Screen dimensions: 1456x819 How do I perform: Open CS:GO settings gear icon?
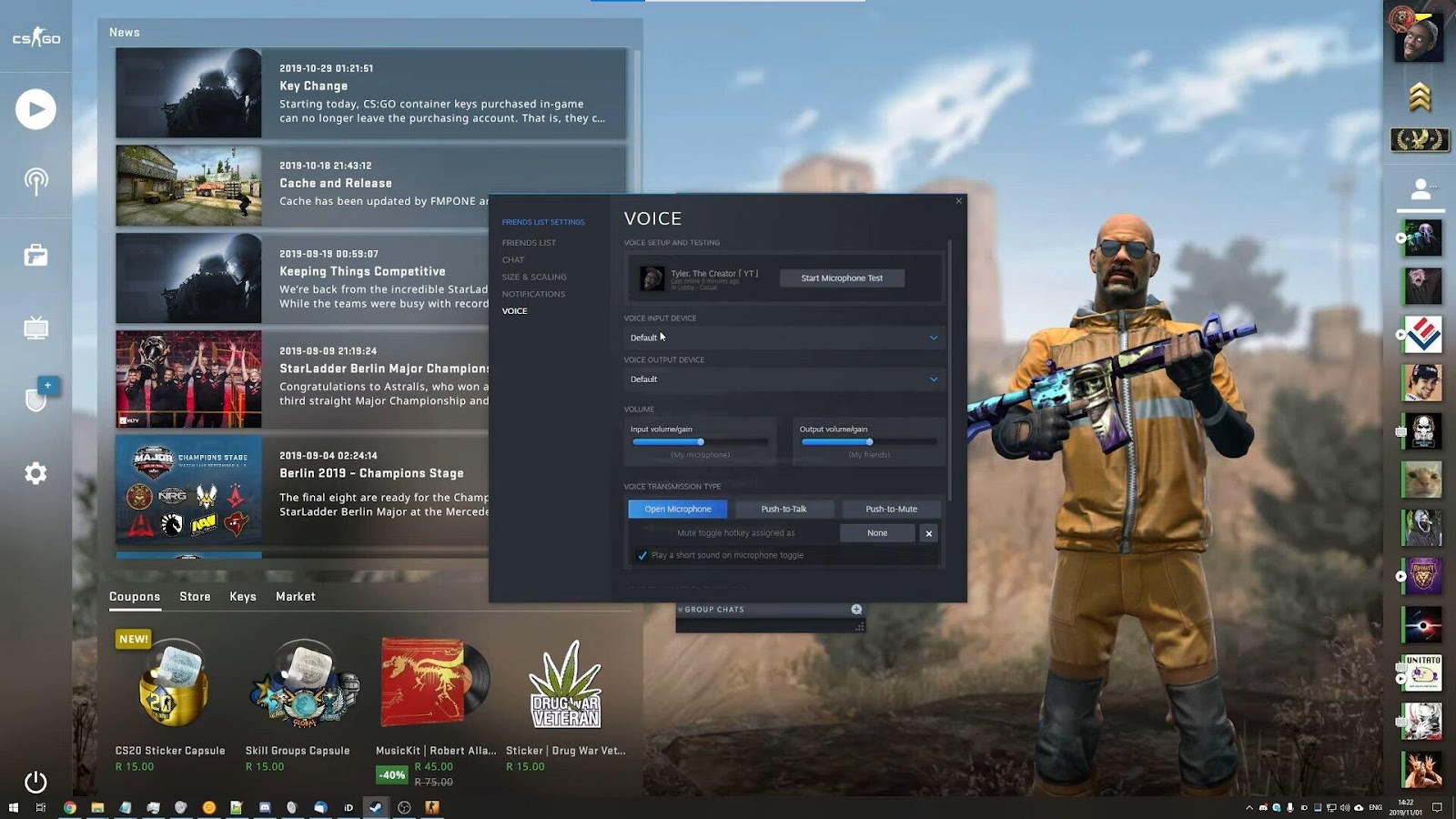pyautogui.click(x=35, y=473)
